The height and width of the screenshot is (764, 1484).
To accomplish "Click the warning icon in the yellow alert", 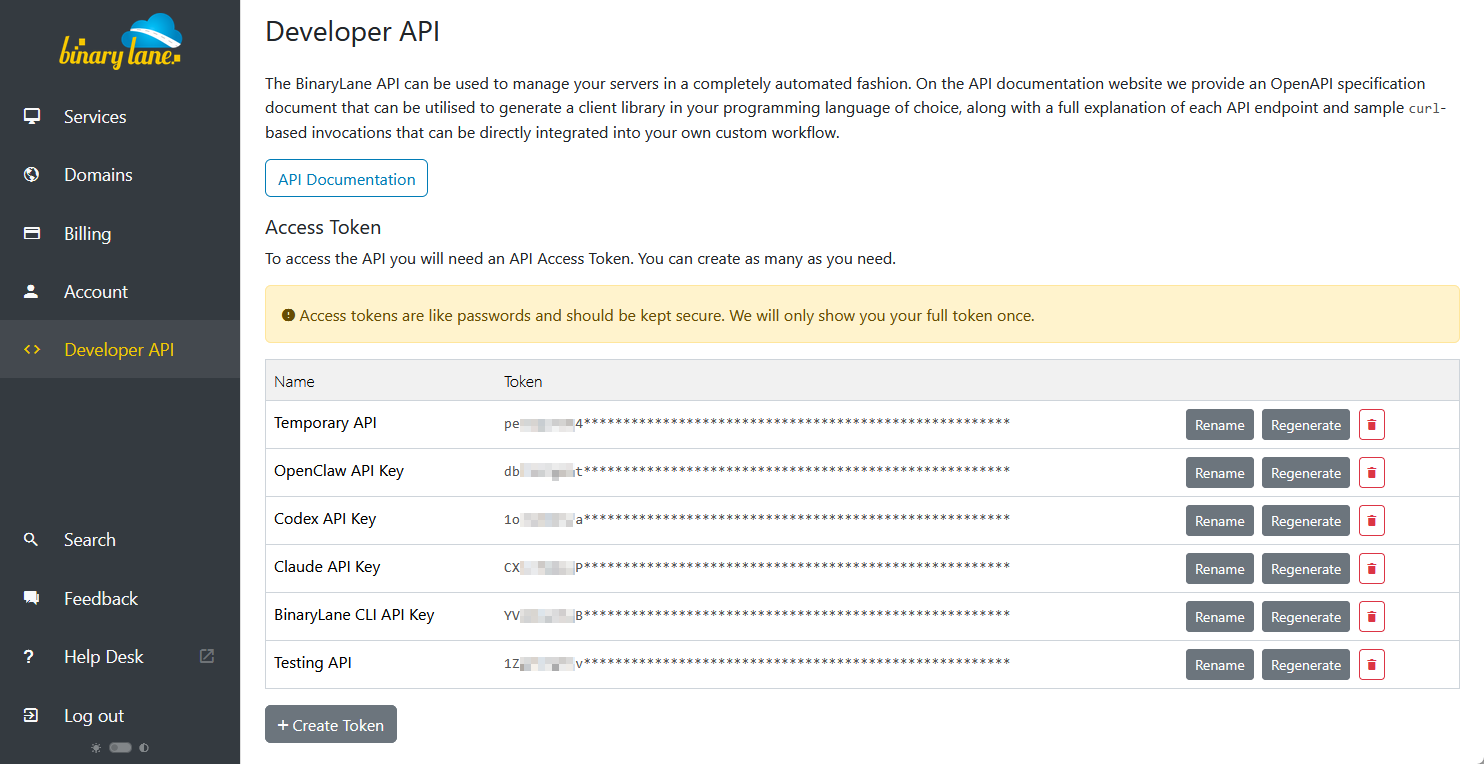I will click(288, 315).
